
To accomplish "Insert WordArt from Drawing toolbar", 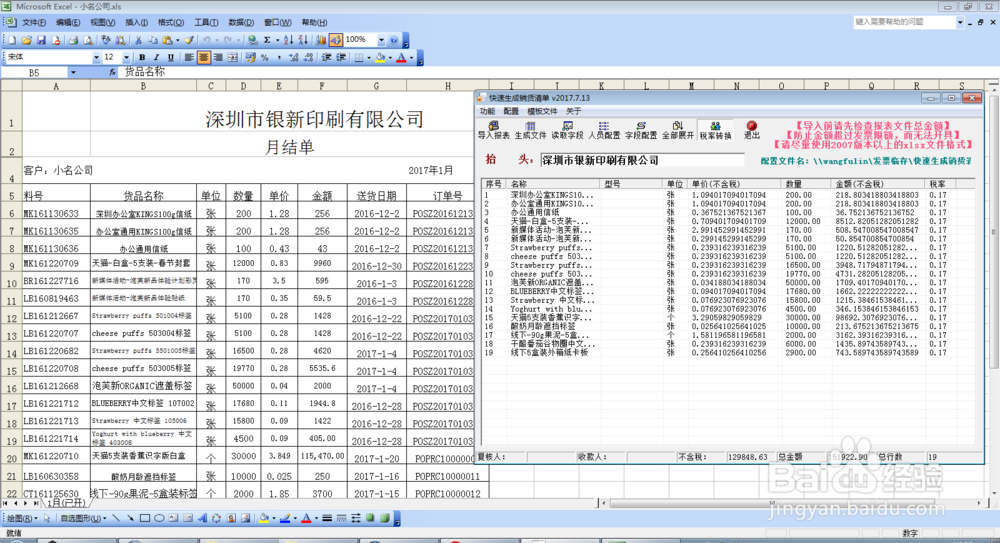I will (x=203, y=518).
